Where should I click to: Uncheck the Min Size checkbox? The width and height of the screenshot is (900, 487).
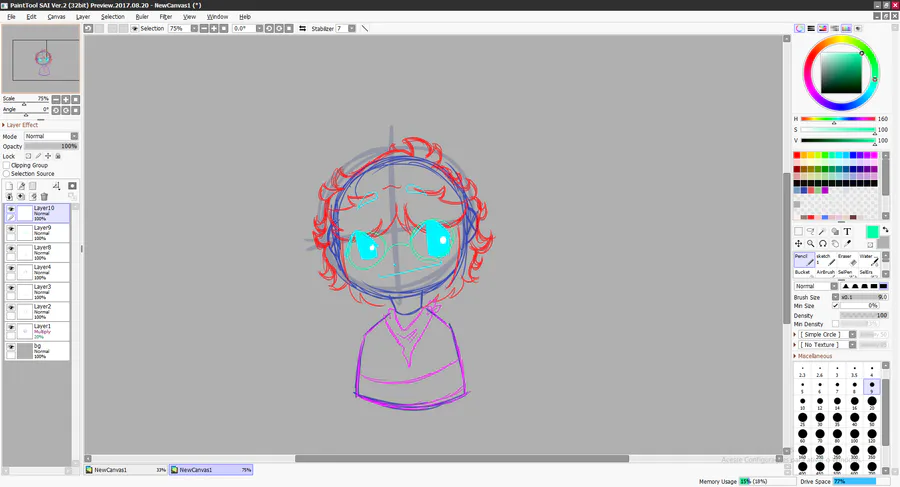click(x=836, y=306)
